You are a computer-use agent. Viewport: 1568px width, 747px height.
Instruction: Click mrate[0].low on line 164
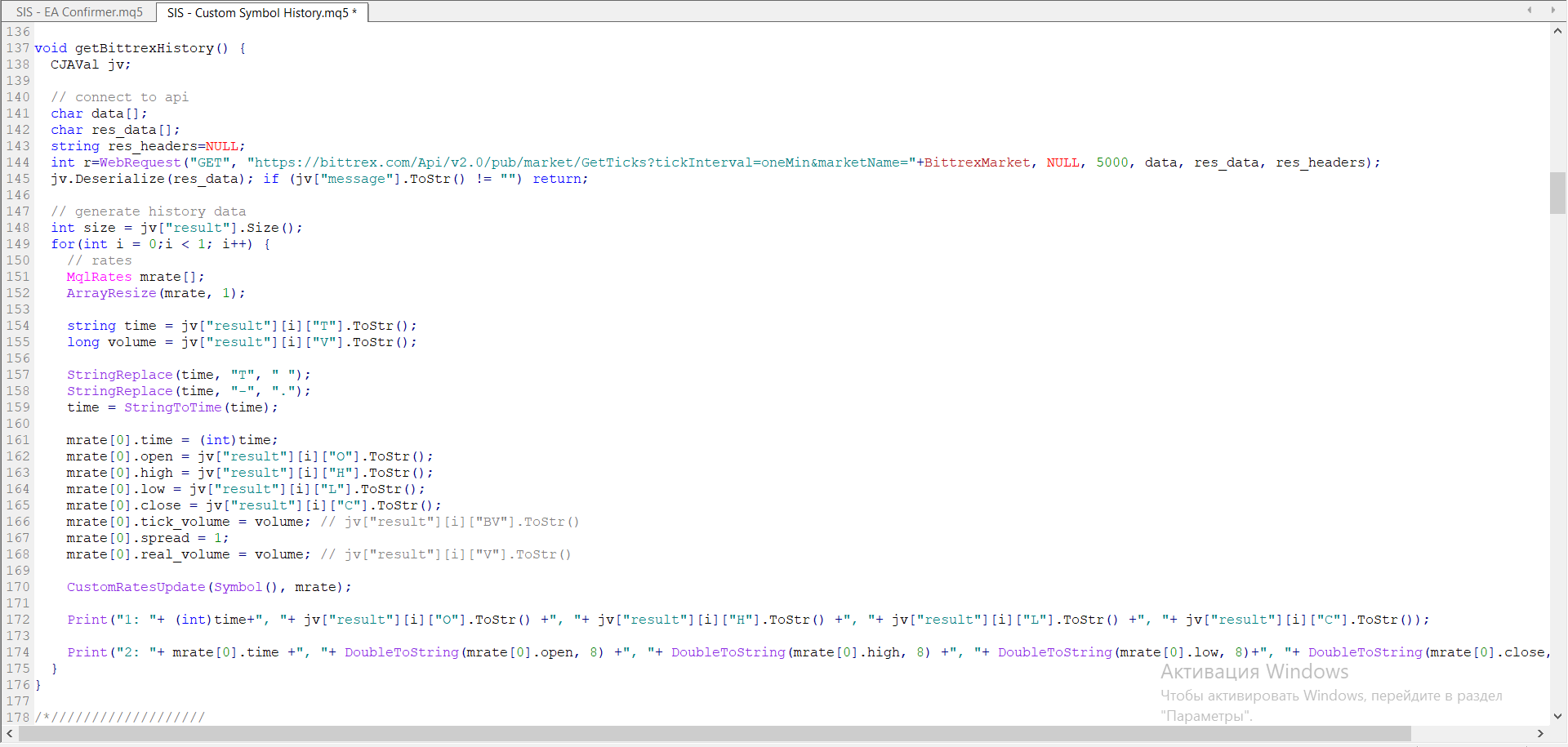point(115,489)
